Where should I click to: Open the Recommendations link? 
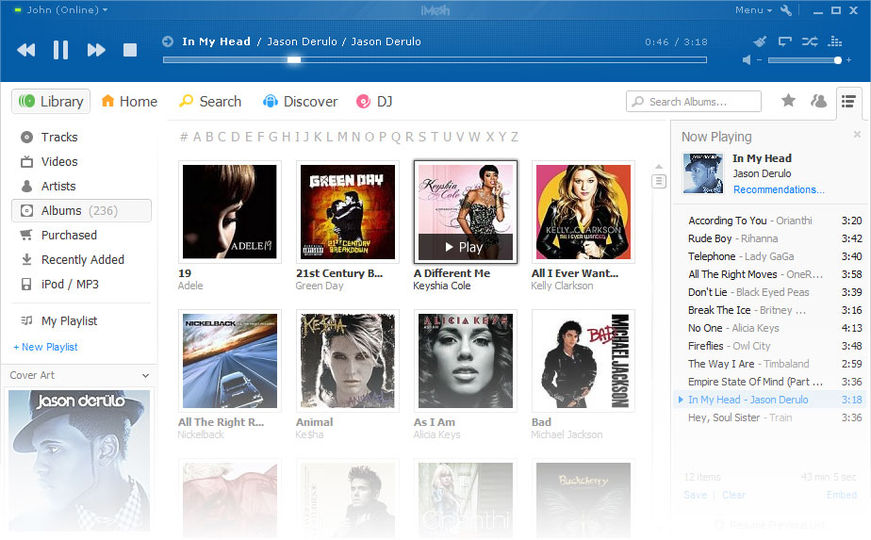[779, 189]
